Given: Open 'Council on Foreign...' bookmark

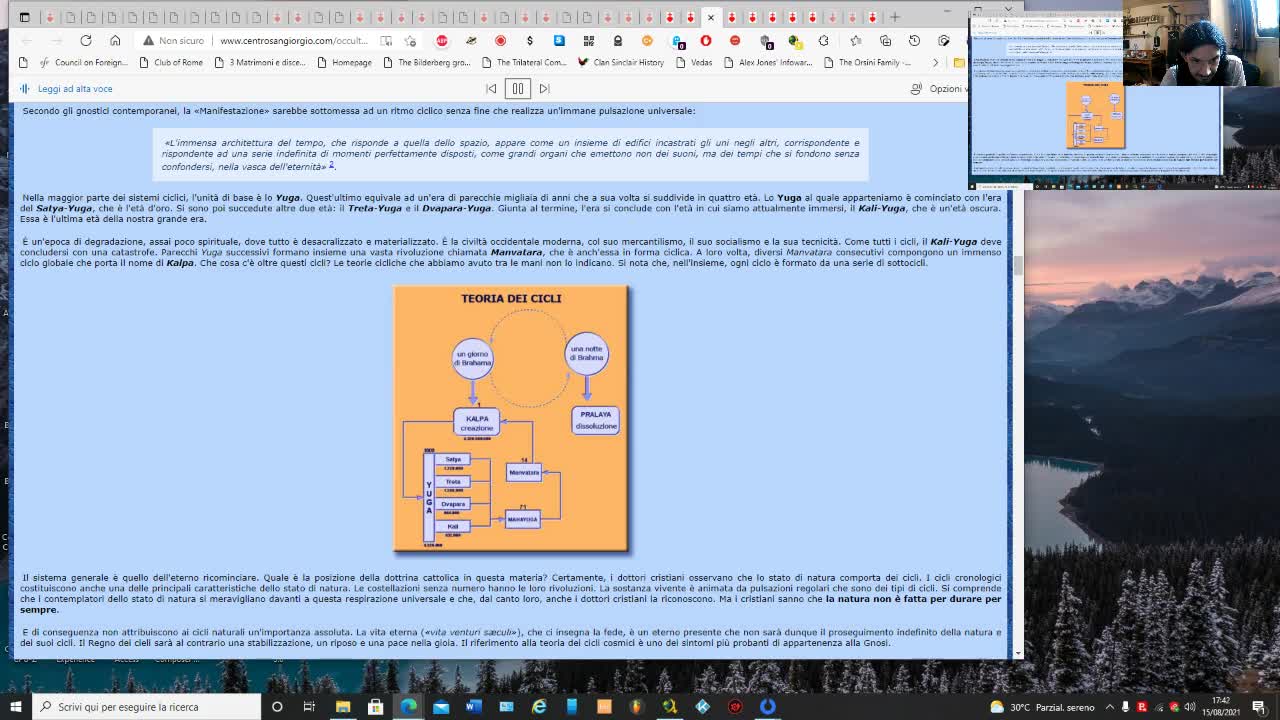Looking at the screenshot, I should 82,62.
